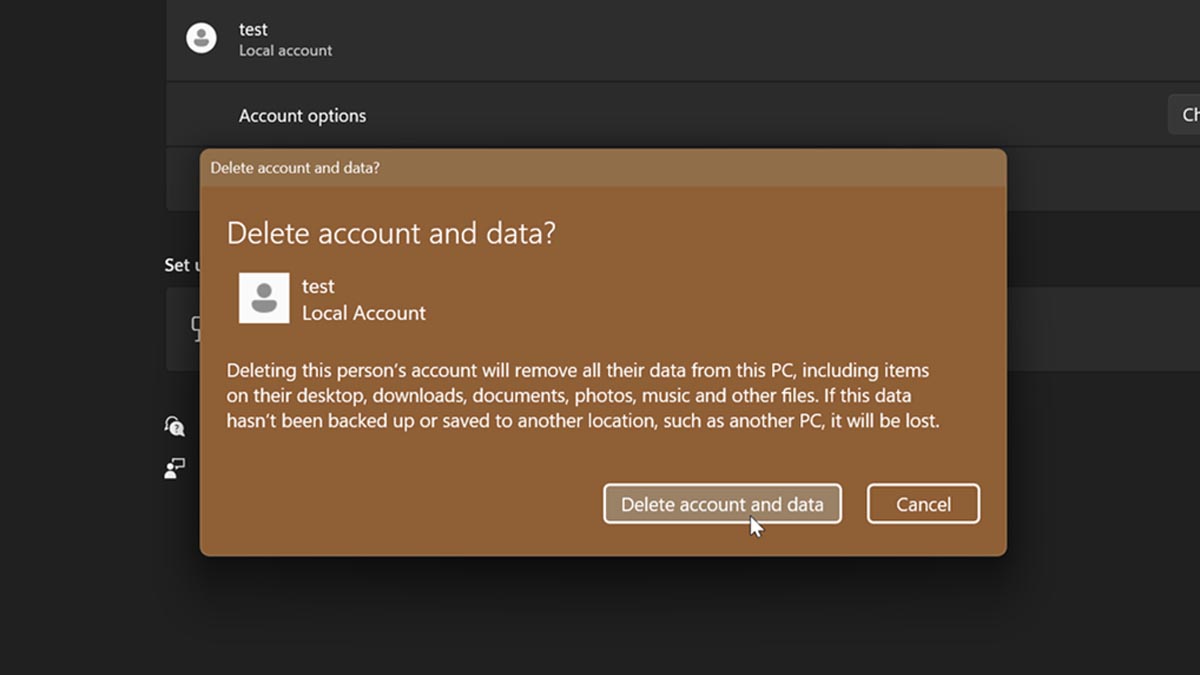The width and height of the screenshot is (1200, 675).
Task: Click the test avatar inside the dialog
Action: pos(264,298)
